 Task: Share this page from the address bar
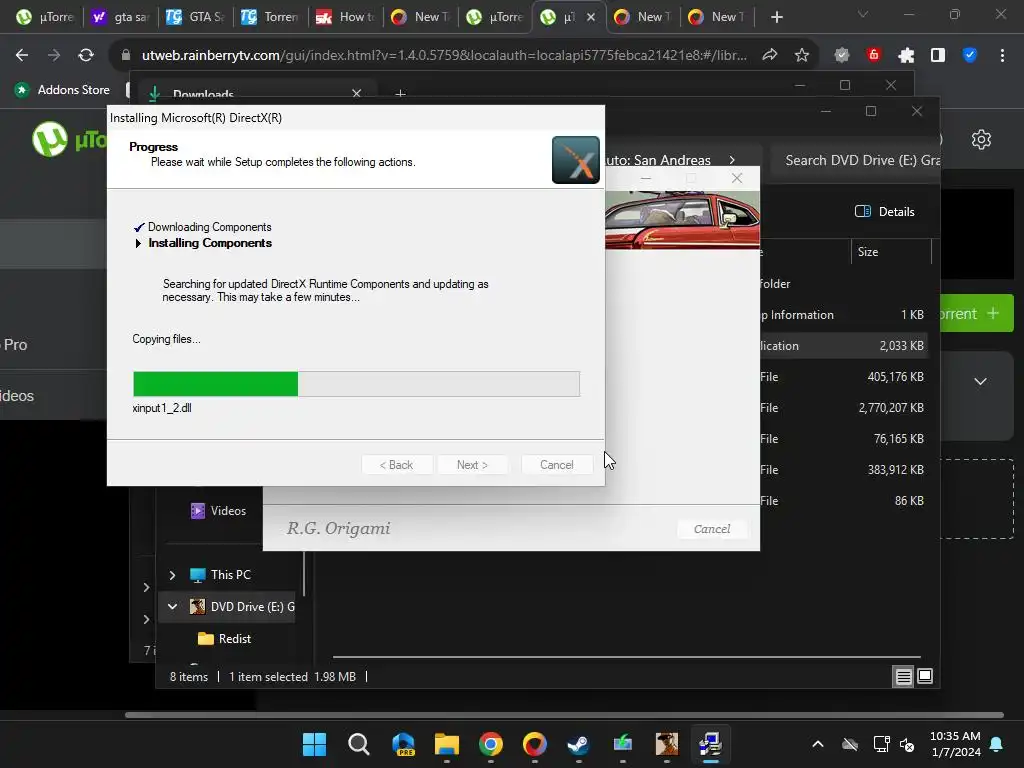pos(770,56)
